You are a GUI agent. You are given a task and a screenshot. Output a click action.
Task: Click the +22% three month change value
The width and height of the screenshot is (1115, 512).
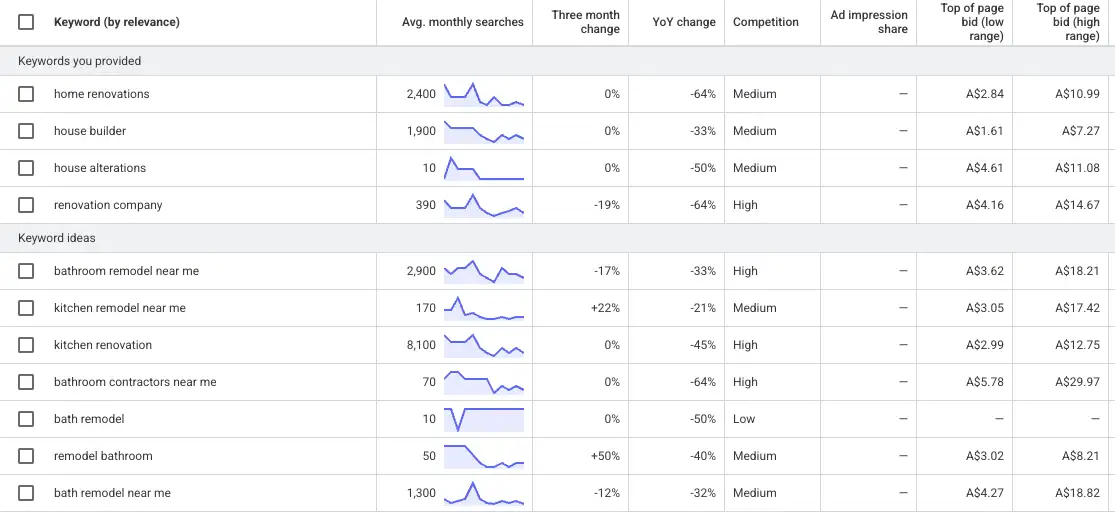point(605,308)
